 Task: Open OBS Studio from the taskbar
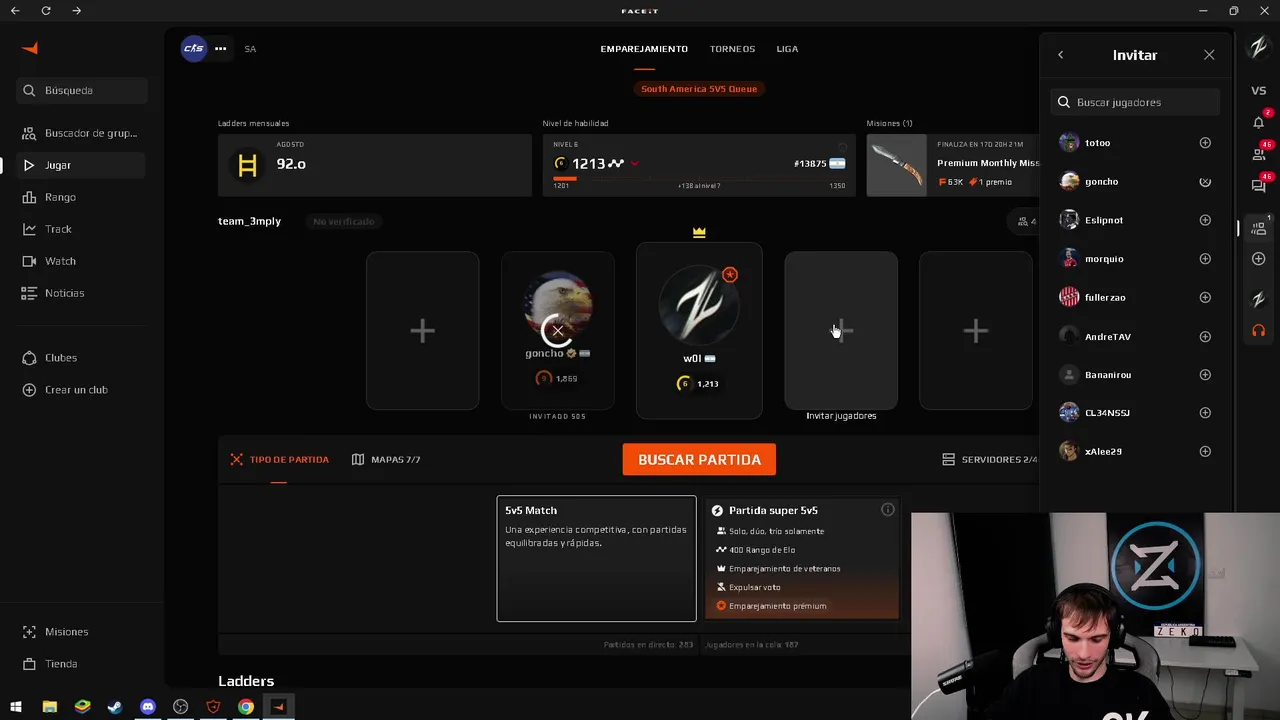pos(181,707)
